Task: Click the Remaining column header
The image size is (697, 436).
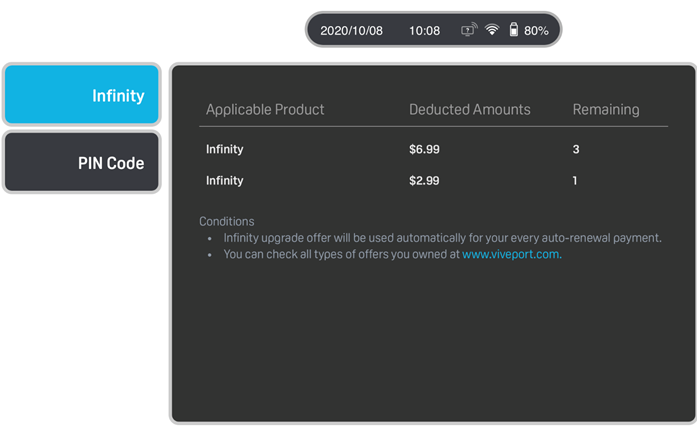Action: (606, 110)
